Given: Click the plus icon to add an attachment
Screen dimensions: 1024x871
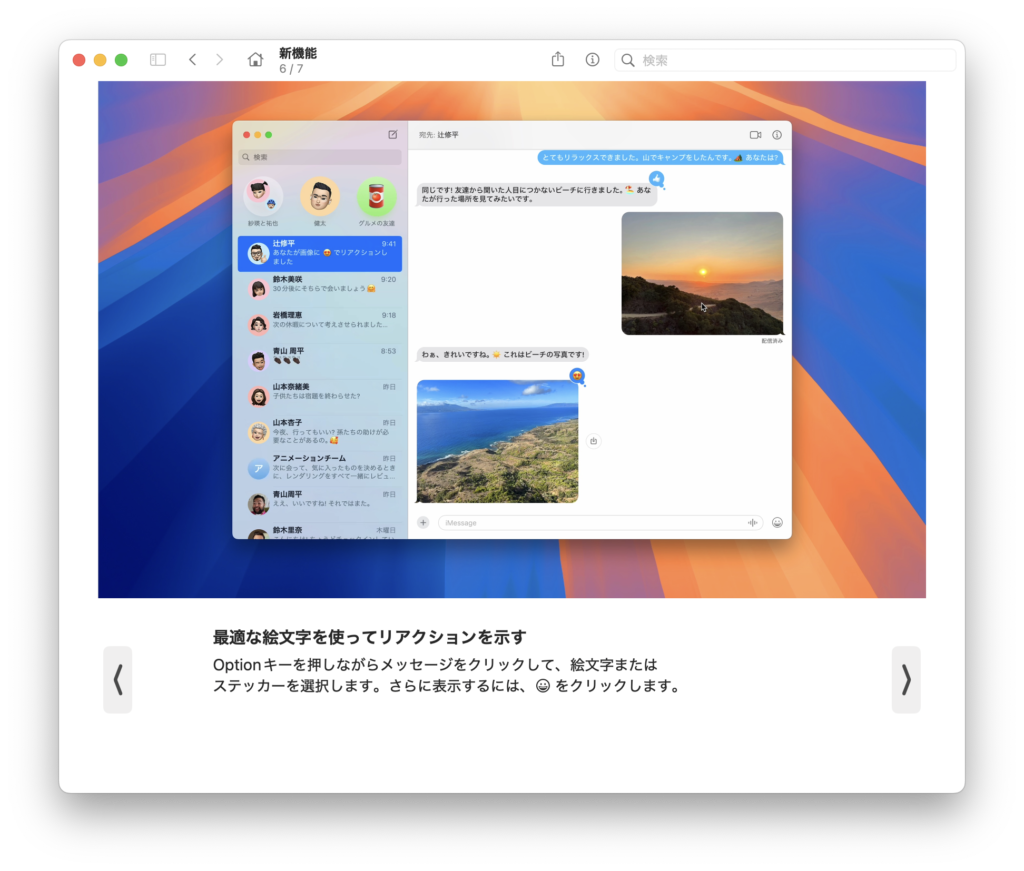Looking at the screenshot, I should (423, 522).
